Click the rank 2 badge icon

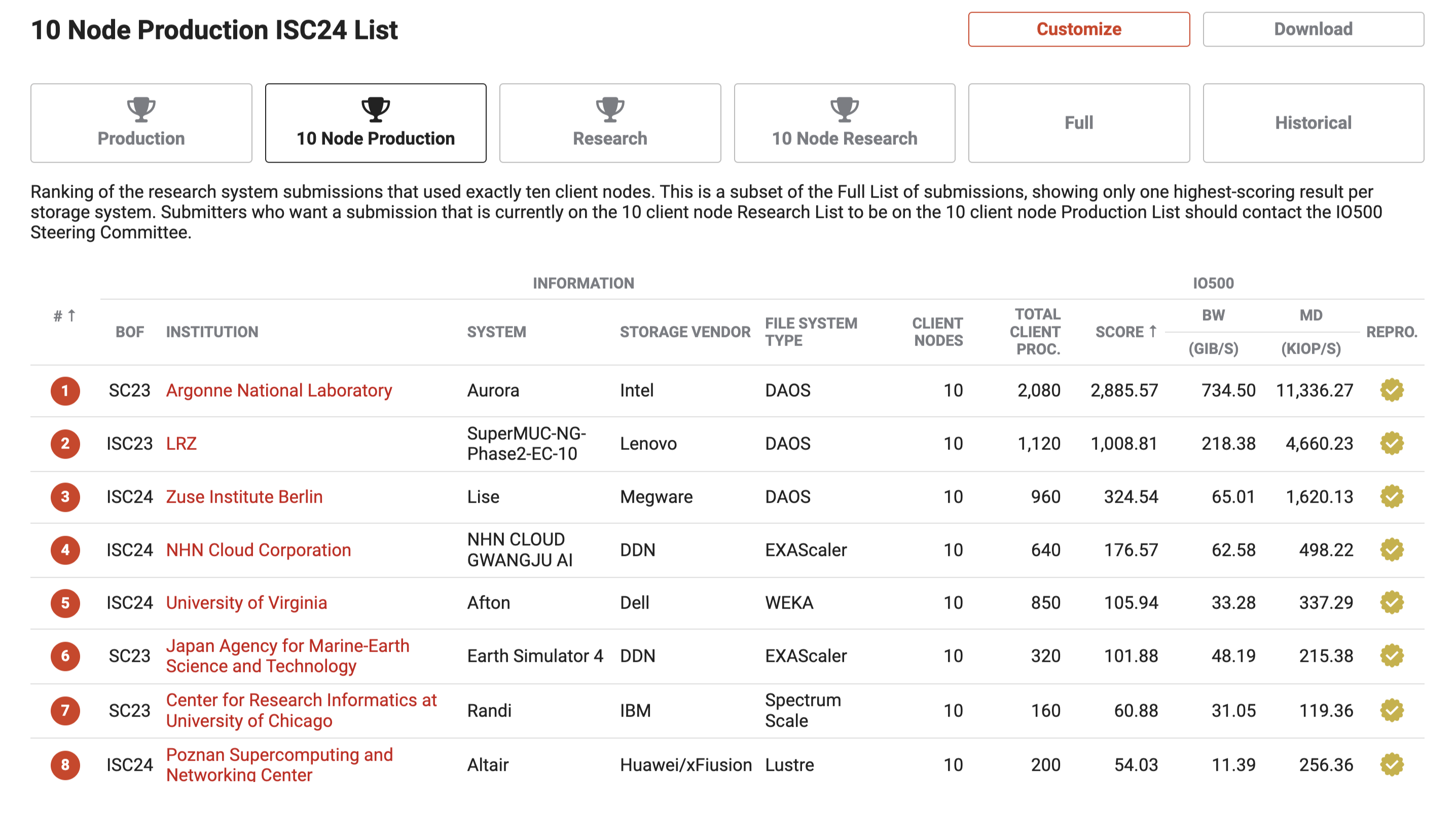(x=65, y=443)
